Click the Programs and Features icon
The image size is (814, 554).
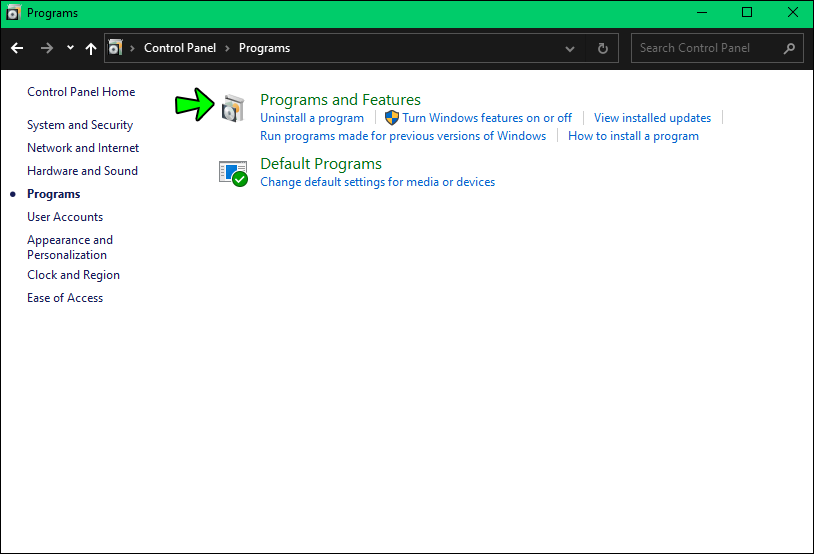pyautogui.click(x=233, y=108)
